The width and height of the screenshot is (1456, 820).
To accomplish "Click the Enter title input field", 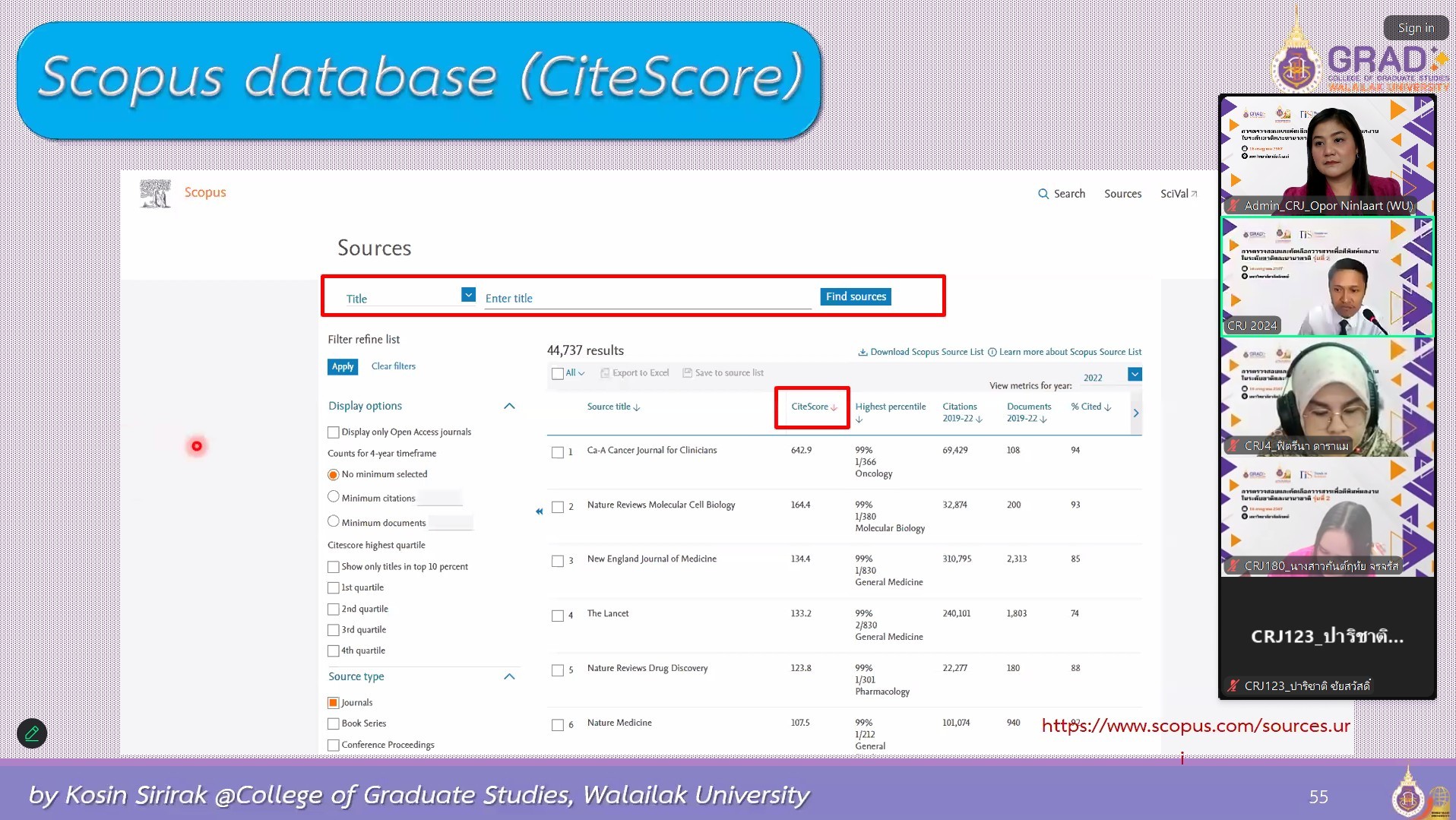I will (x=647, y=299).
